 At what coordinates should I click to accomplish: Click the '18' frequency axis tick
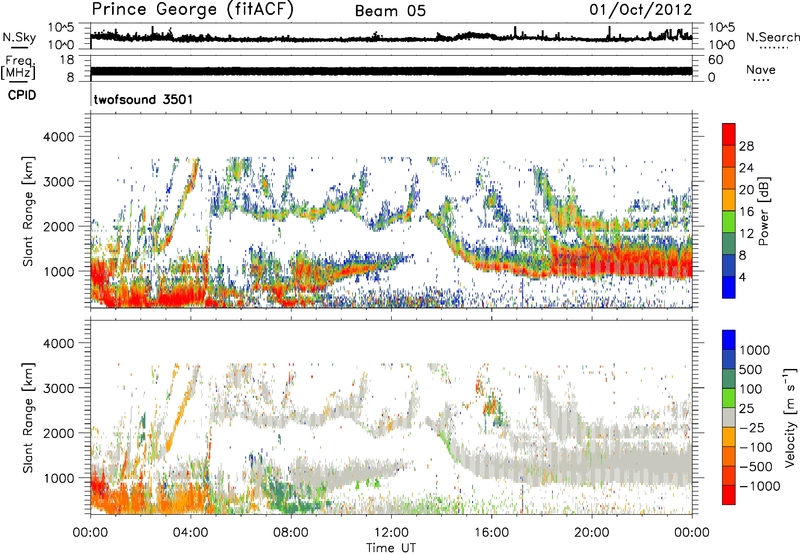(x=67, y=60)
